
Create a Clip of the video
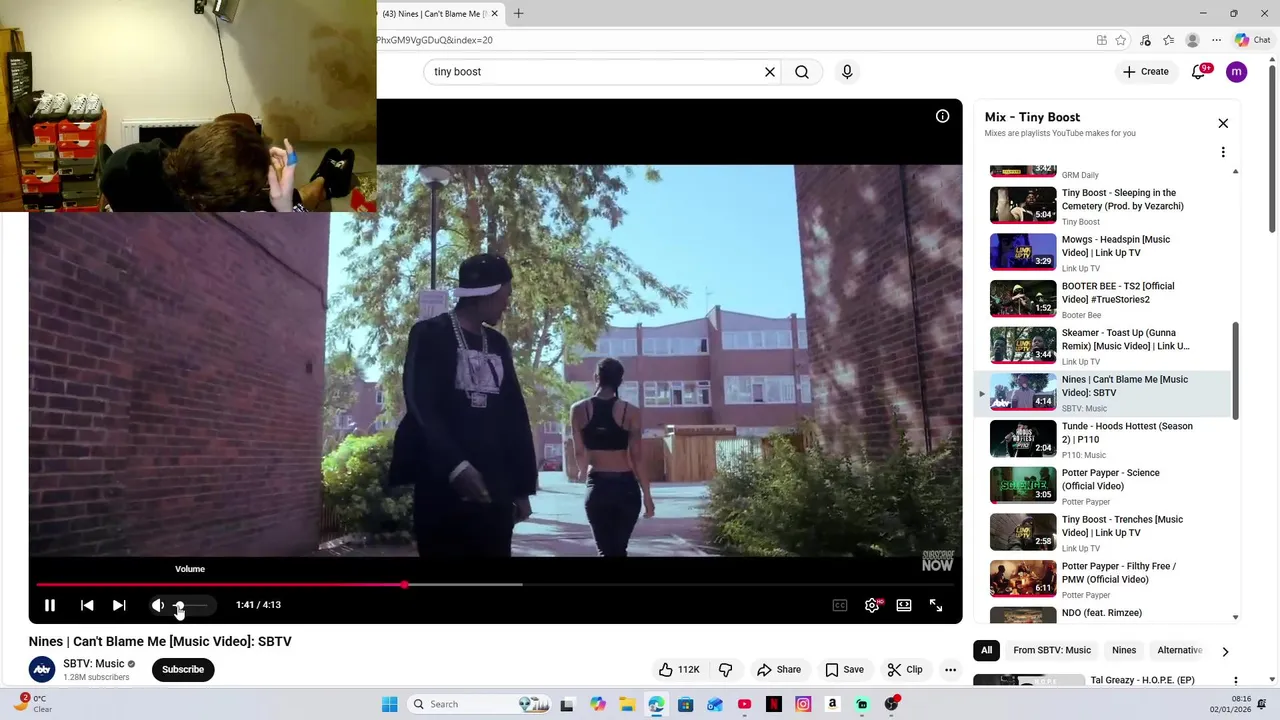tap(904, 670)
